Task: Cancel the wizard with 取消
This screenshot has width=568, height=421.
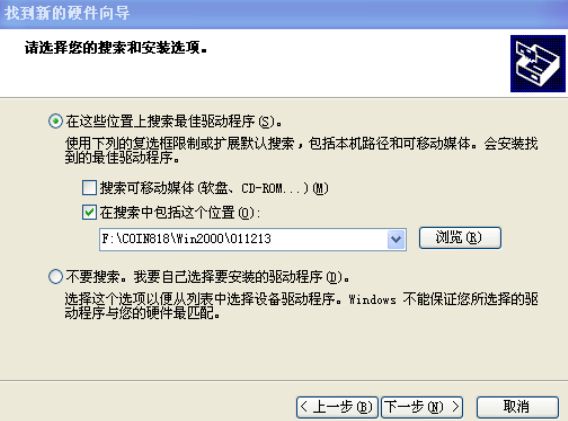Action: coord(517,407)
